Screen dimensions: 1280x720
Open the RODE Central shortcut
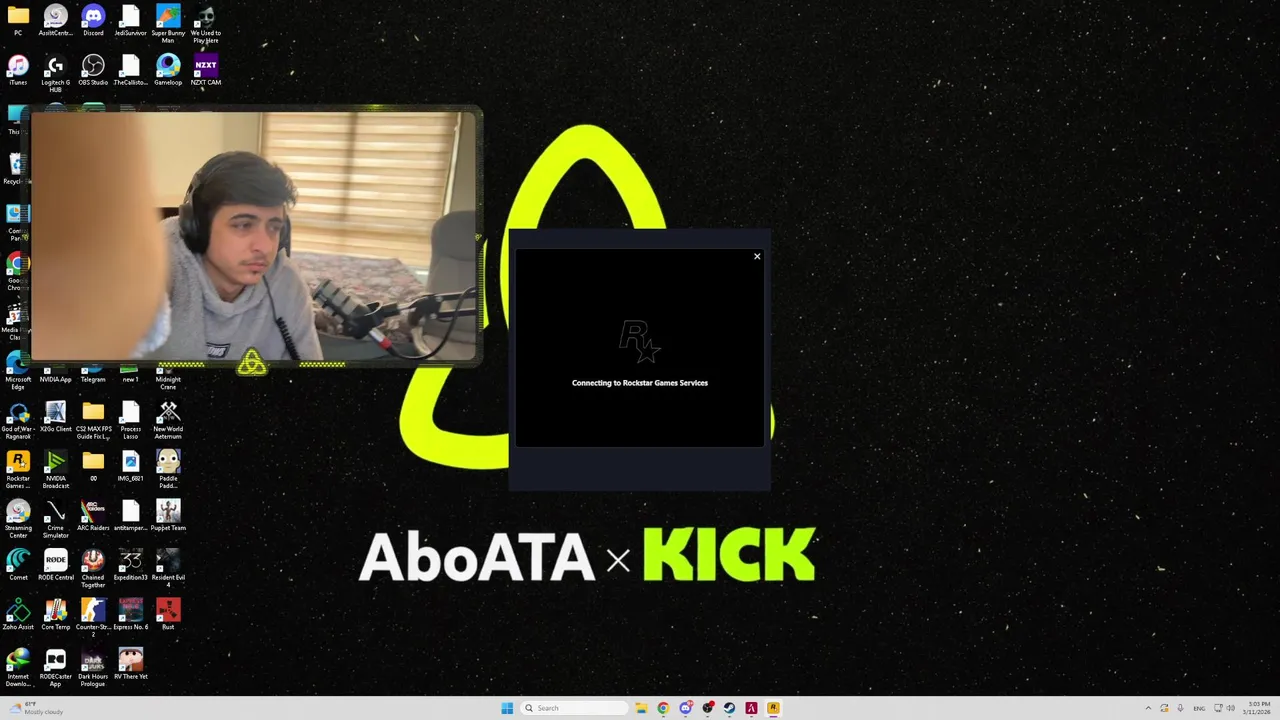coord(55,566)
